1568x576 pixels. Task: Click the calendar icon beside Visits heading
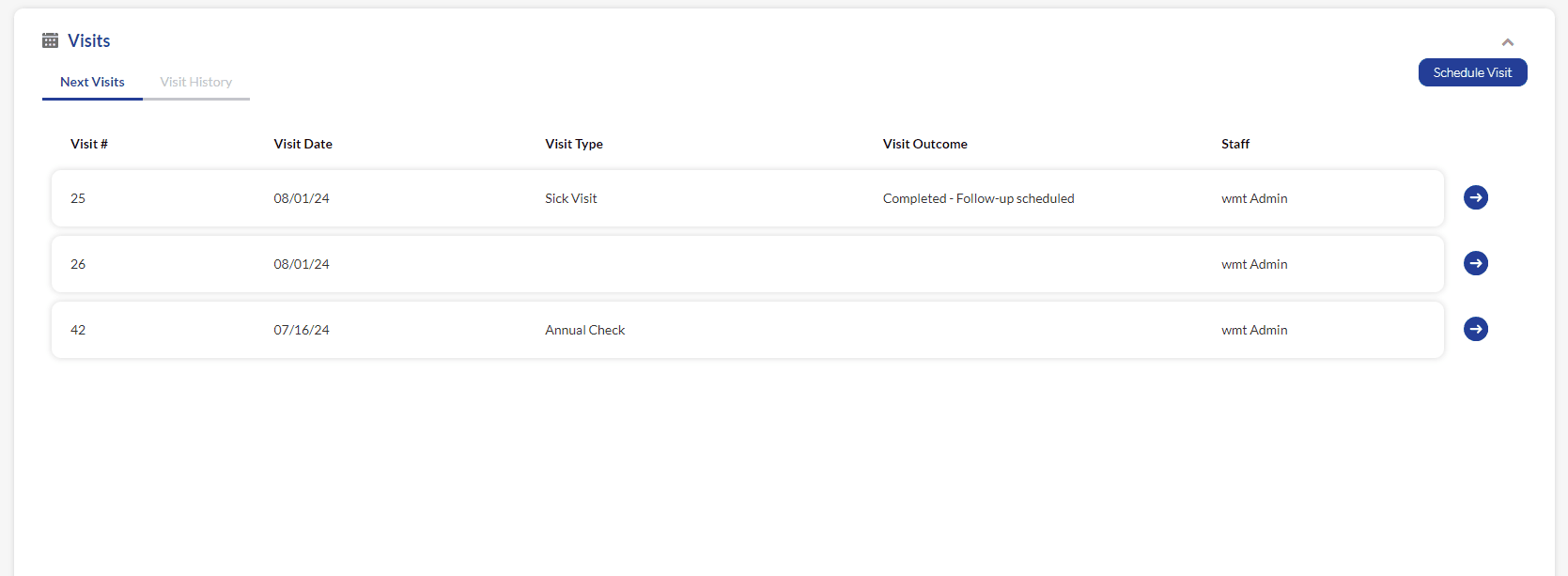pyautogui.click(x=51, y=40)
